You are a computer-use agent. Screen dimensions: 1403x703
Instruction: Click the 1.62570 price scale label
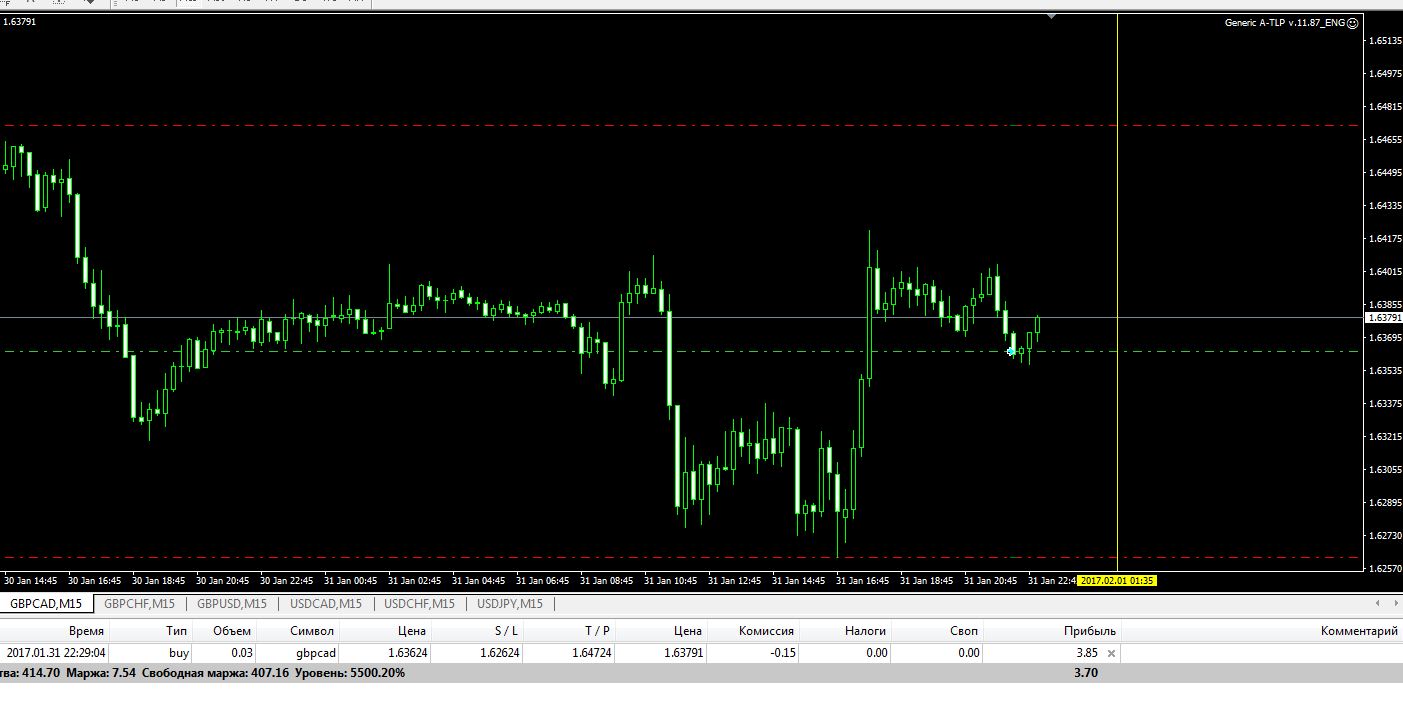tap(1383, 568)
